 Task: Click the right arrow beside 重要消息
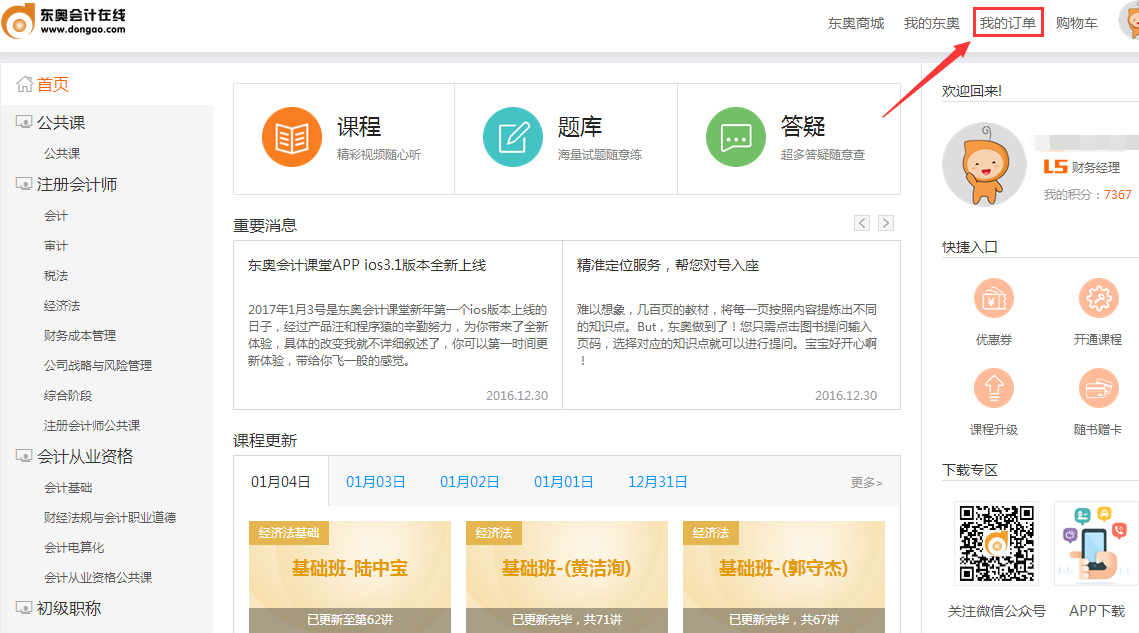[x=885, y=223]
